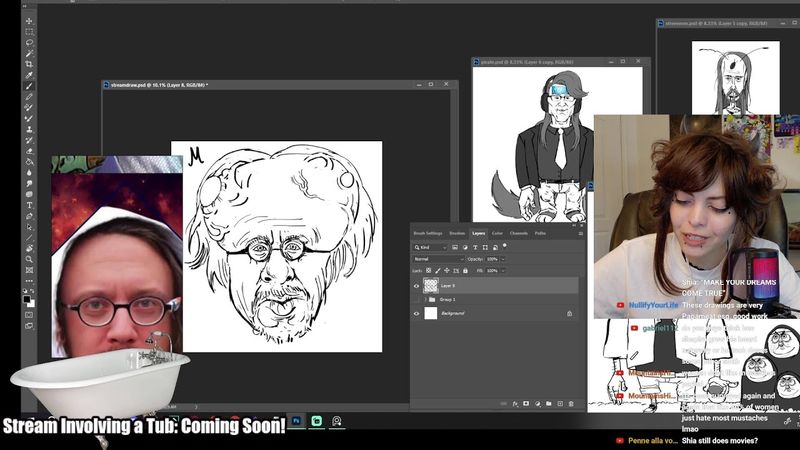Select the Layers tab
The height and width of the screenshot is (450, 800).
coord(479,233)
